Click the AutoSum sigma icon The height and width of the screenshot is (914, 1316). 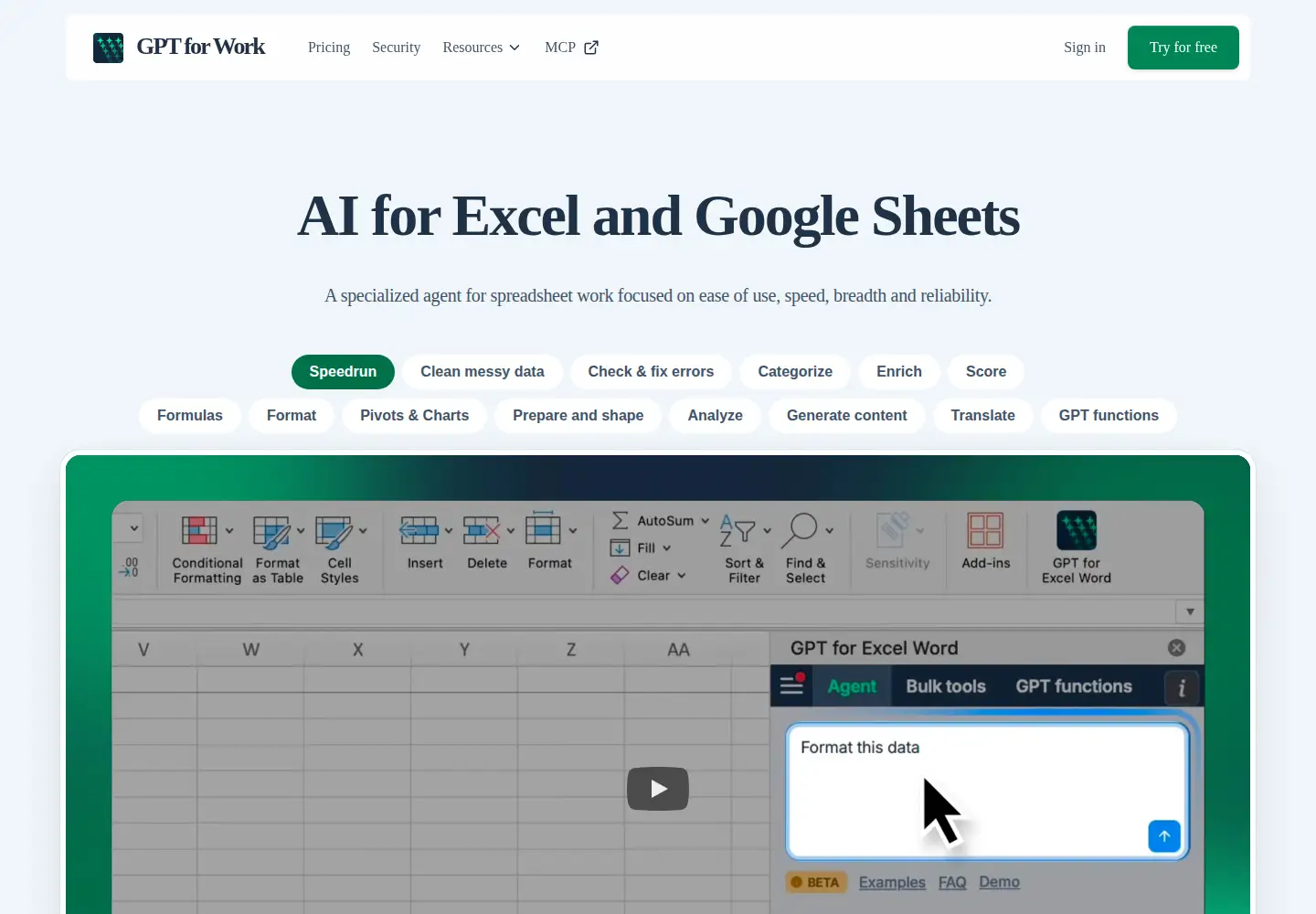[x=620, y=520]
